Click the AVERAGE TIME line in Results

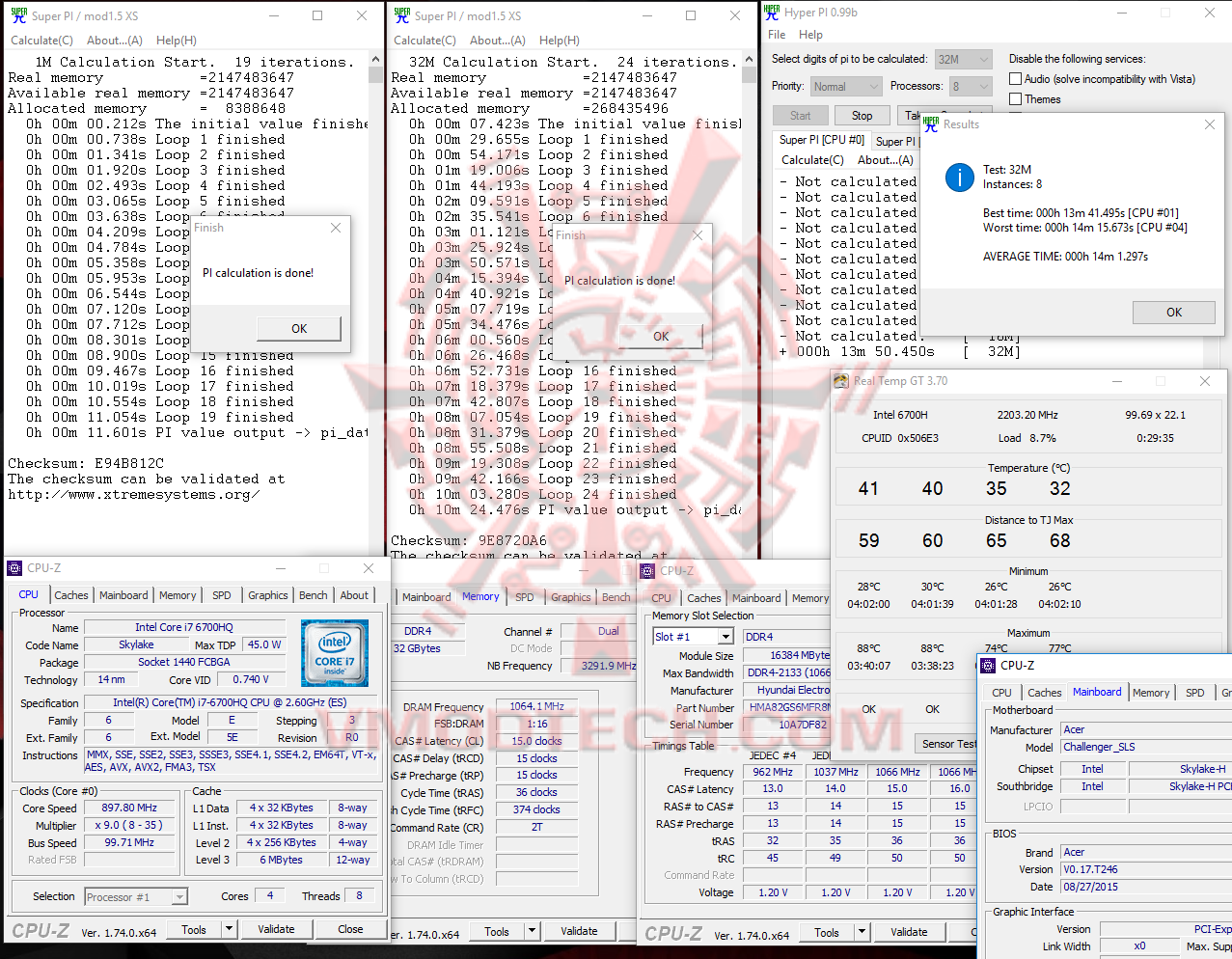[1065, 257]
